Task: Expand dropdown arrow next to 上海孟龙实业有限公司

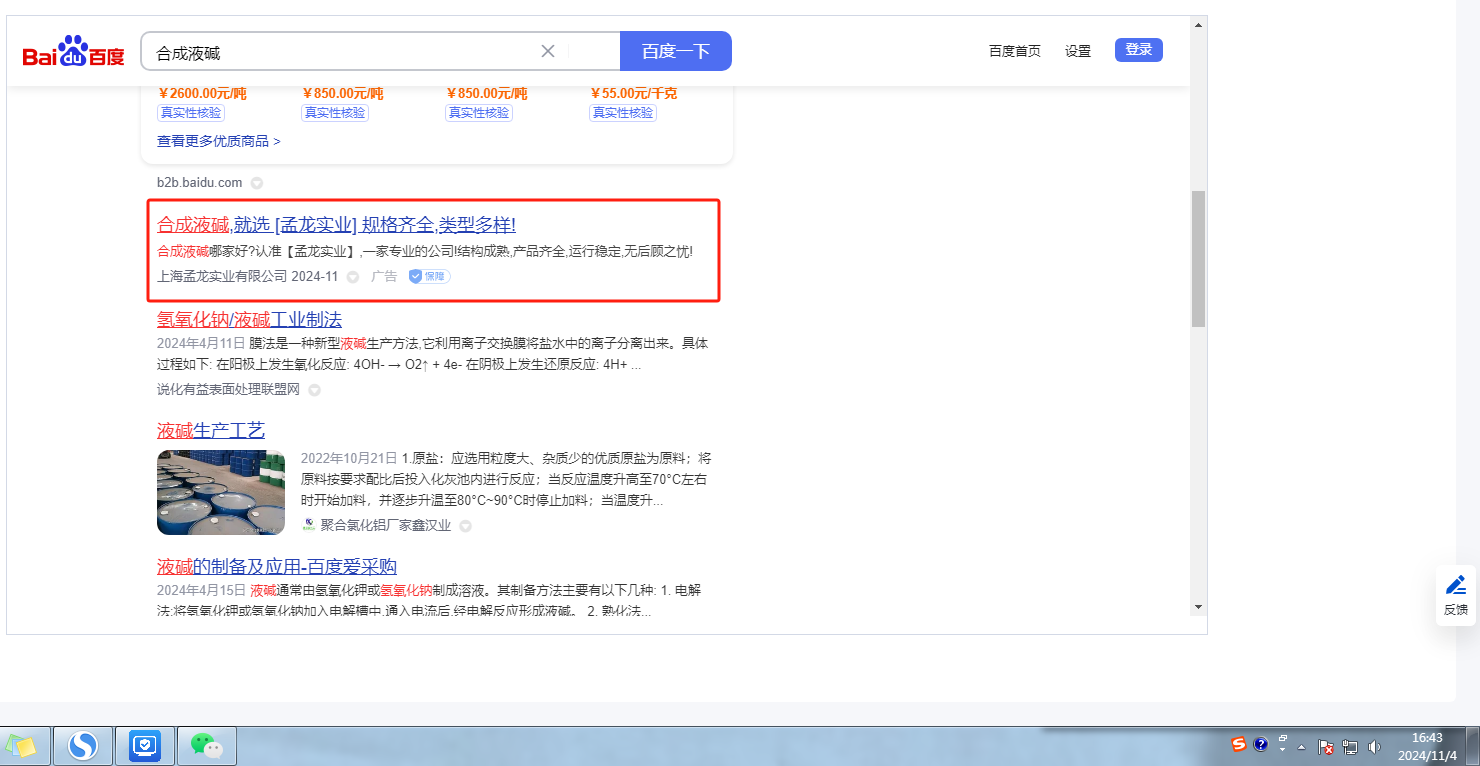Action: click(352, 277)
